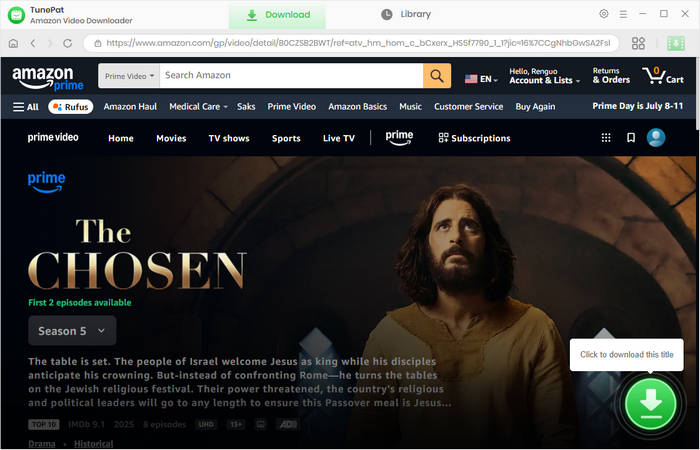Open the watchlist bookmark icon
The image size is (700, 450).
point(631,138)
